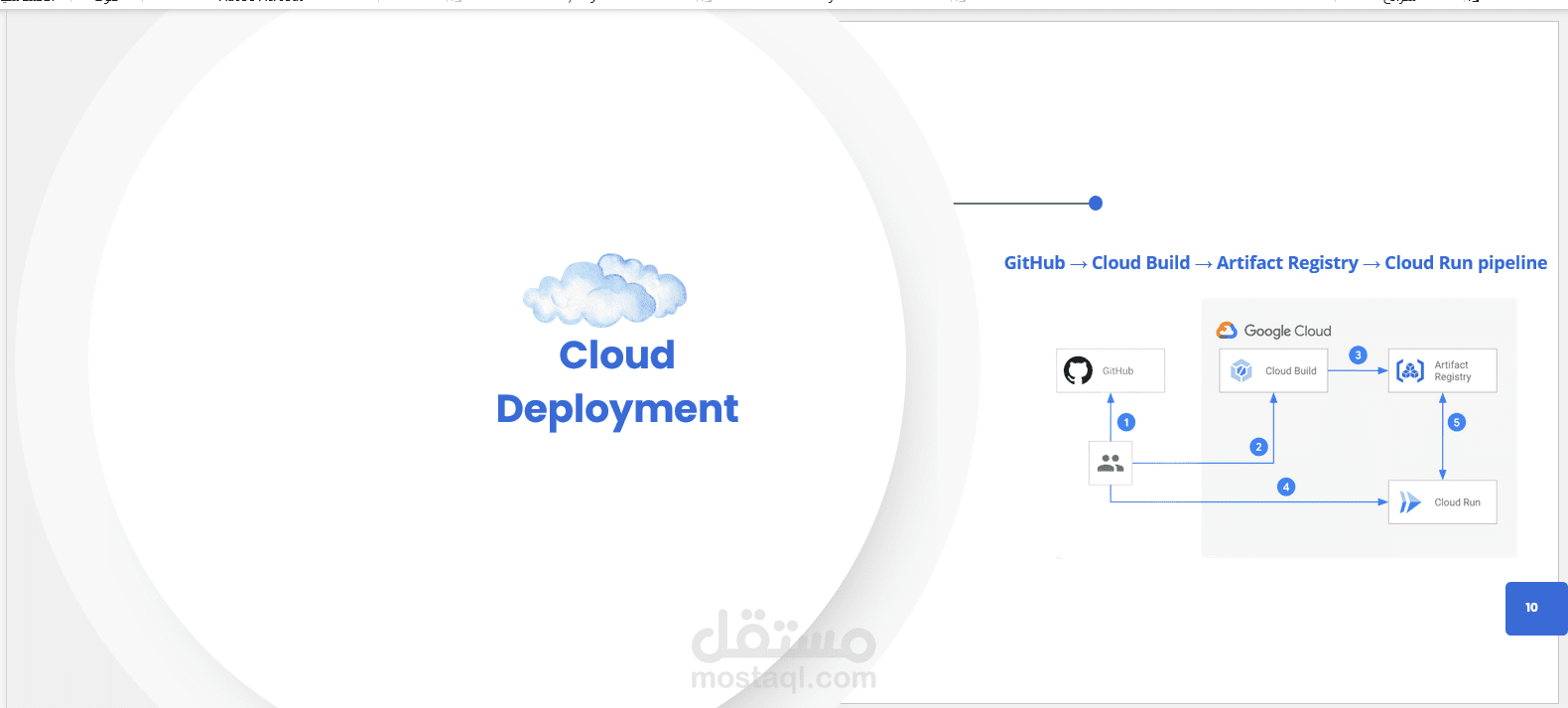1568x708 pixels.
Task: Click 'GitHub' in the blue pipeline heading
Action: pos(1034,263)
